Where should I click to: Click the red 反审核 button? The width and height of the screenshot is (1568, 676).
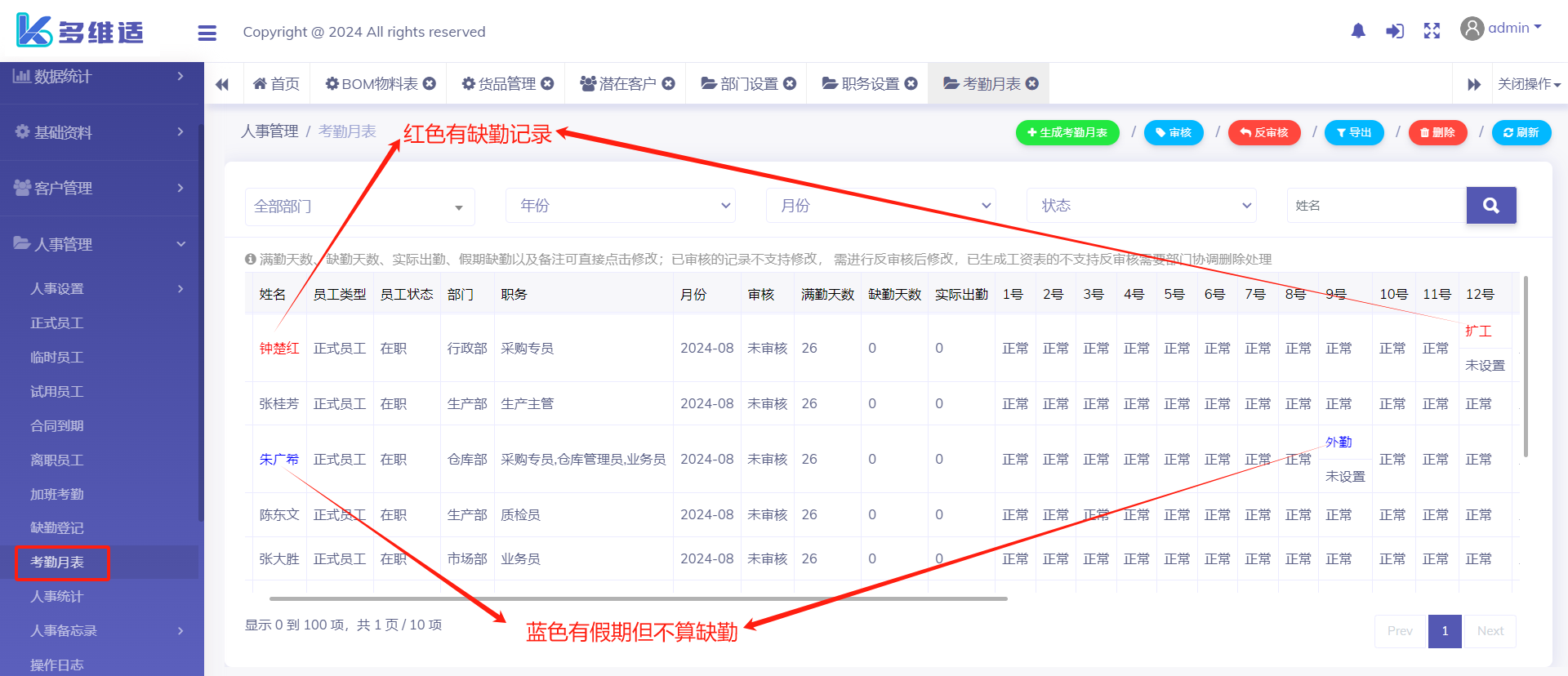tap(1263, 132)
